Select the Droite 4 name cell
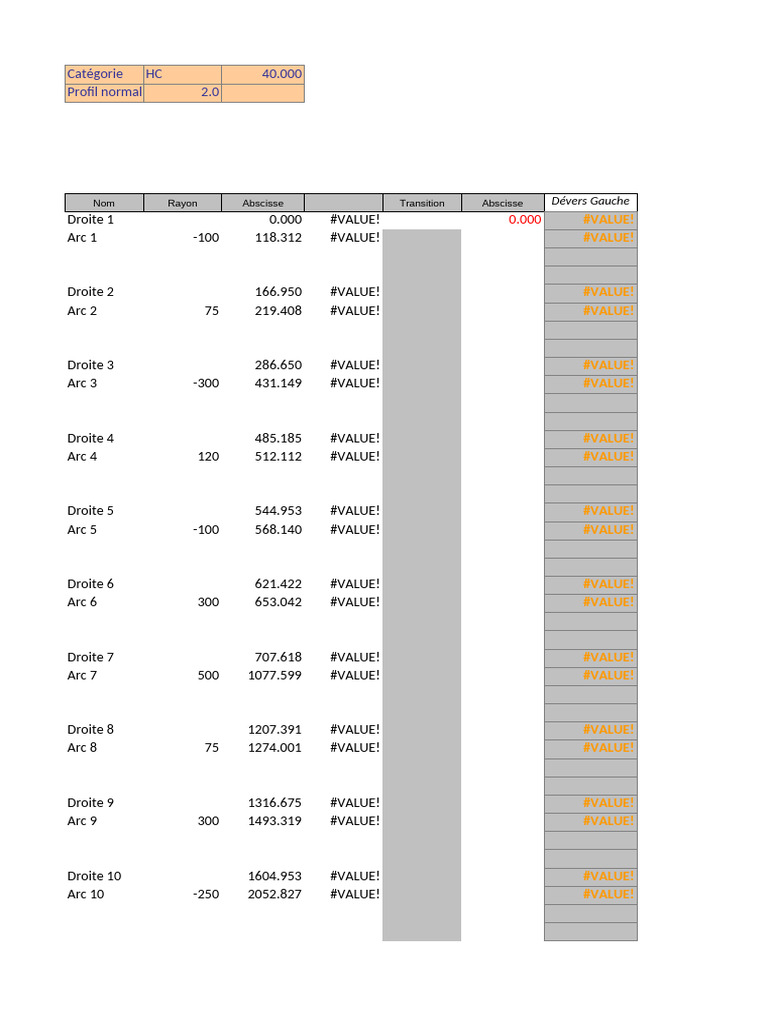 point(90,438)
